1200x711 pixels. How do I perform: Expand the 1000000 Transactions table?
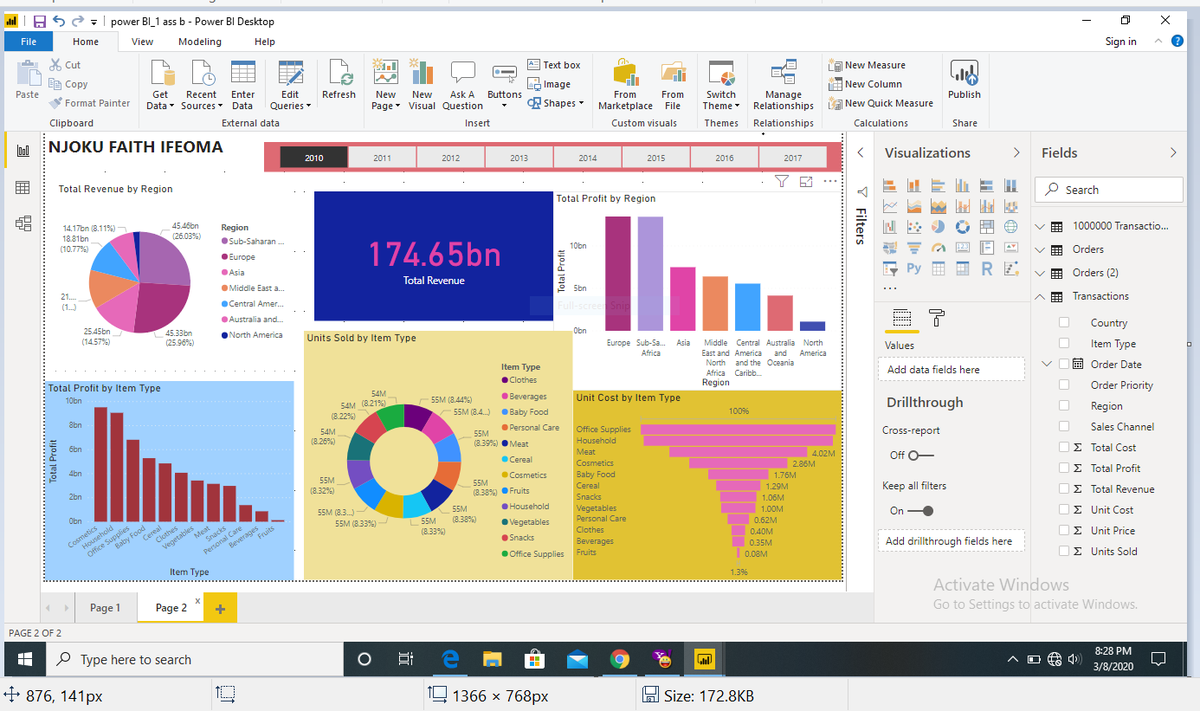point(1041,226)
